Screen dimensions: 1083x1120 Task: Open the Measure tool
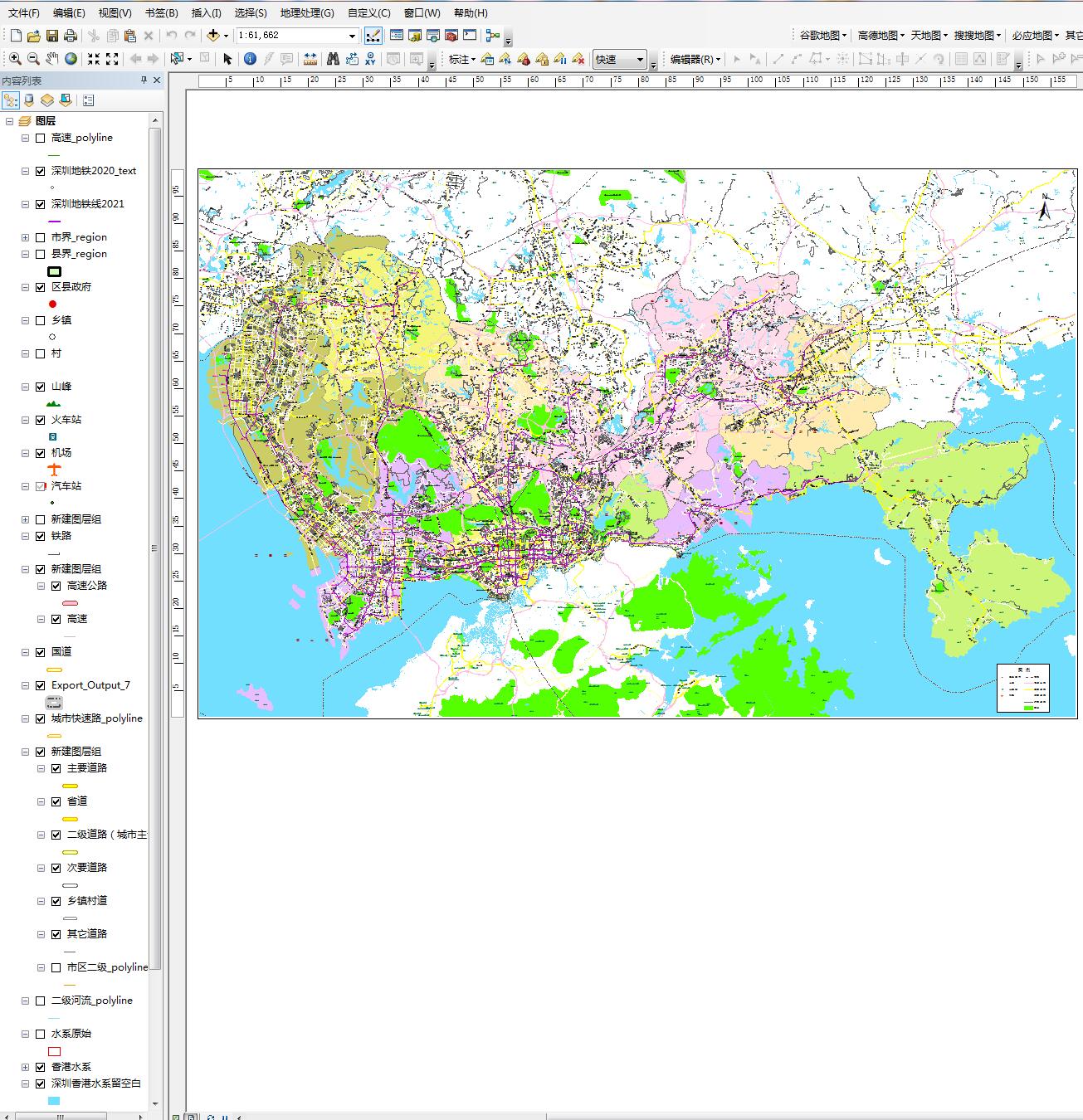(x=310, y=60)
